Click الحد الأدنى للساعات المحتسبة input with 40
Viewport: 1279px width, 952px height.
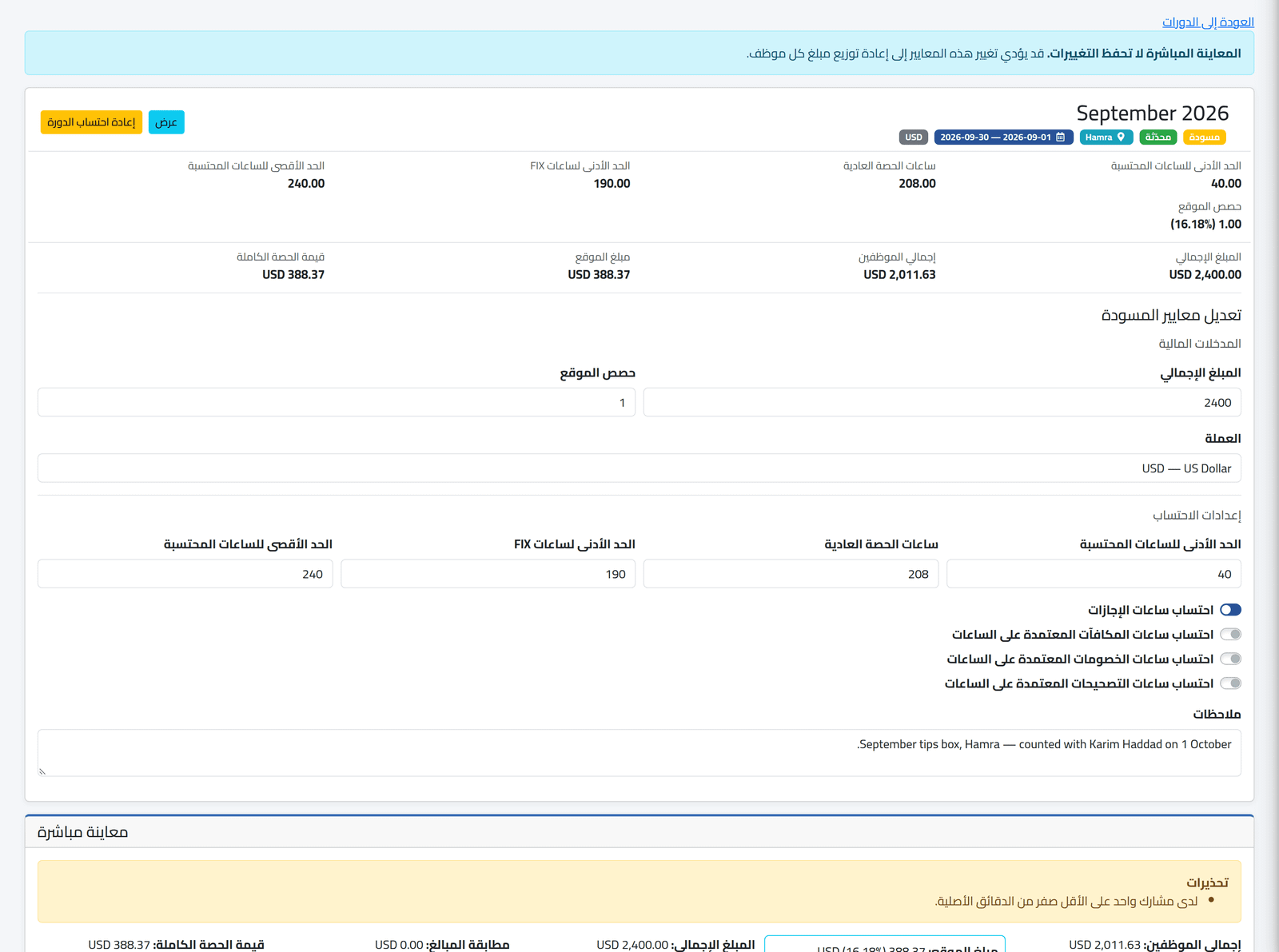coord(1094,574)
